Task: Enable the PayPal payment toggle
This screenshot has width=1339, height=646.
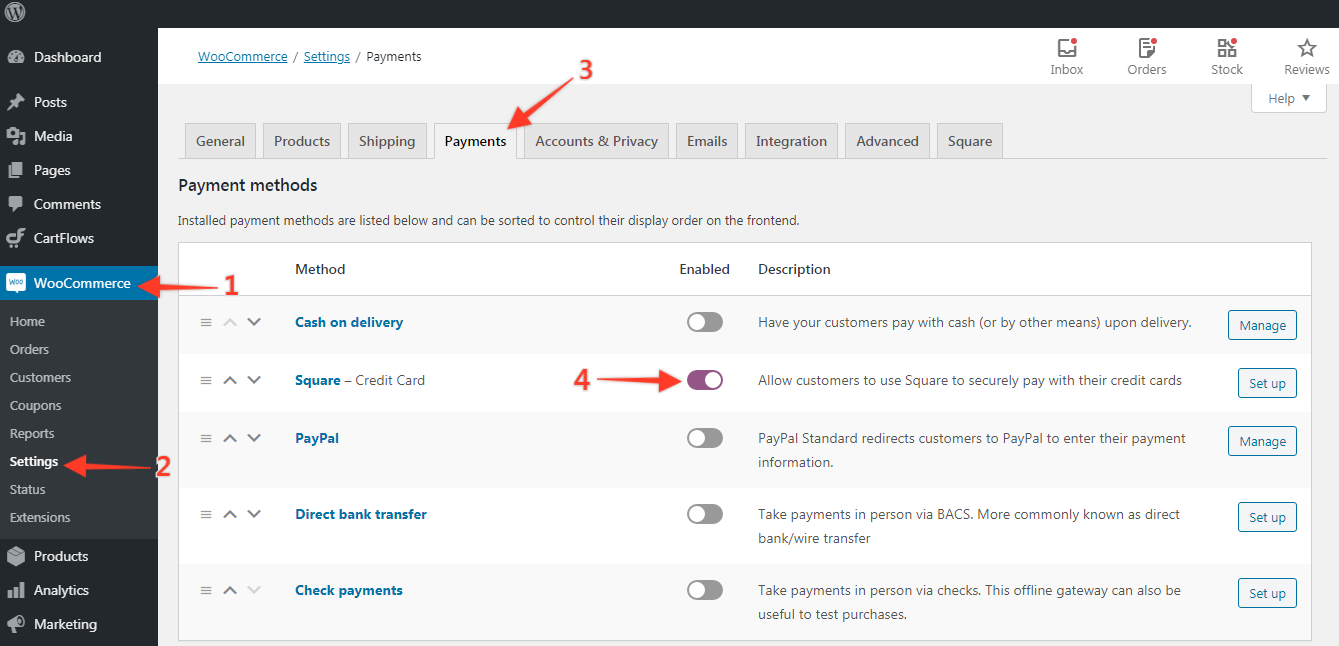Action: click(704, 438)
